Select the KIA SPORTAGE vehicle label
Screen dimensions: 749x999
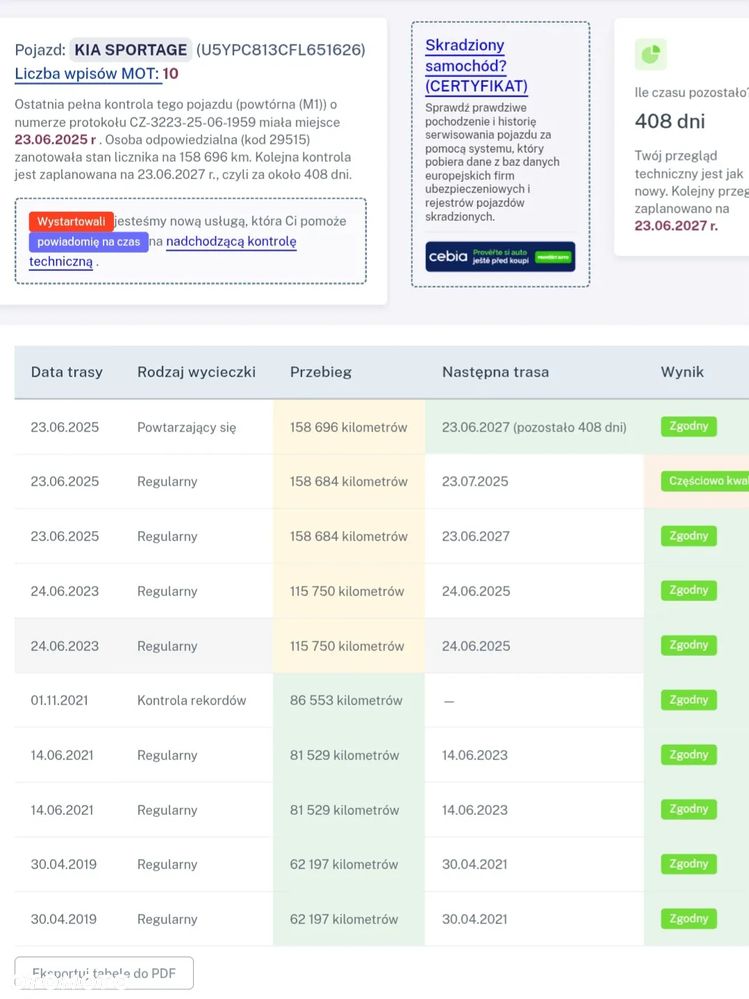131,50
